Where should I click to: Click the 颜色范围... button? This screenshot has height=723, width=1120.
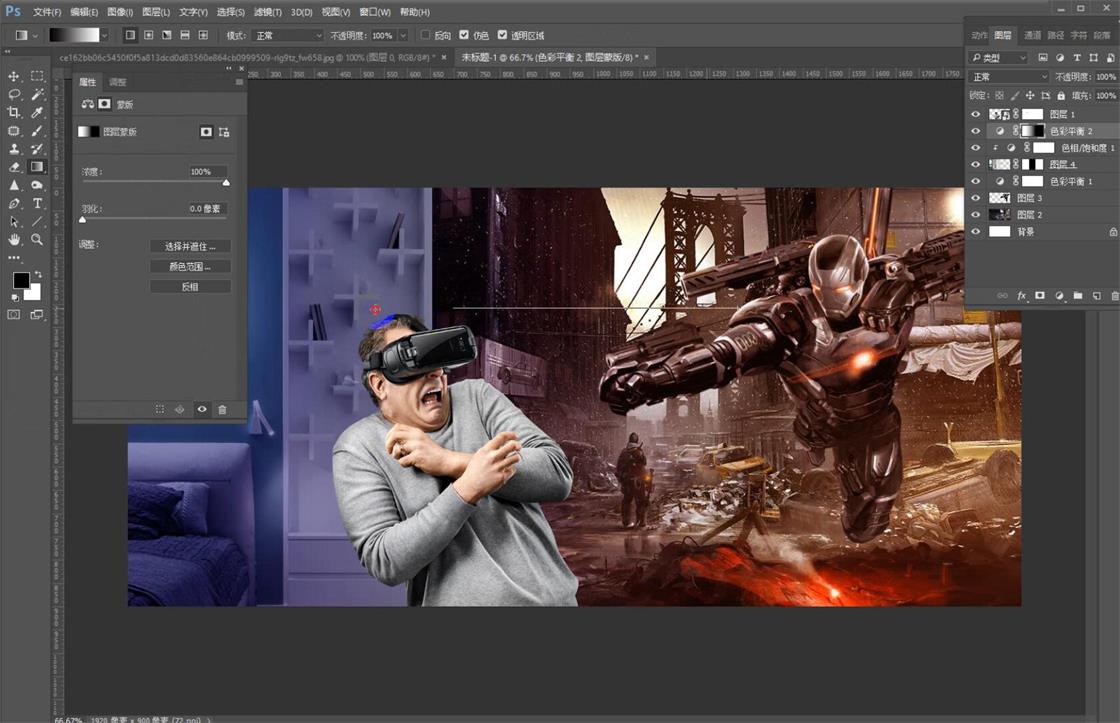pos(190,266)
